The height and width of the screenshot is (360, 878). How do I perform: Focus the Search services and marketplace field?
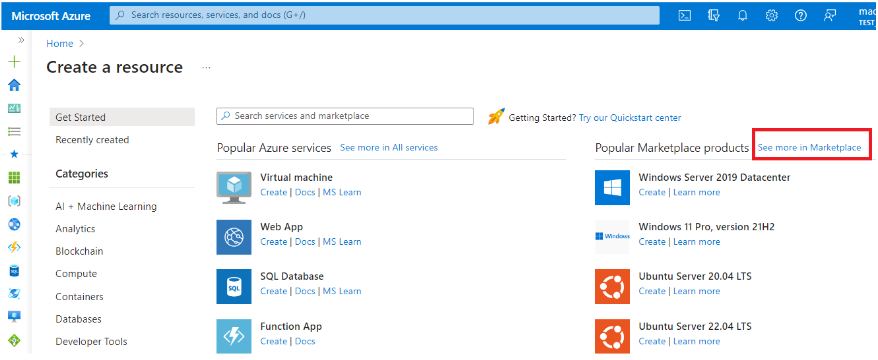pos(345,116)
